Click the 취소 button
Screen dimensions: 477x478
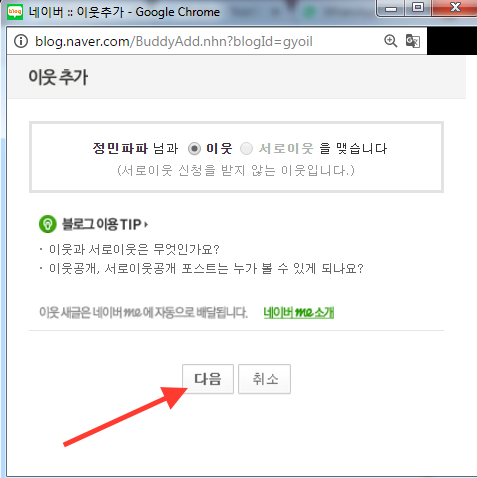(x=265, y=379)
